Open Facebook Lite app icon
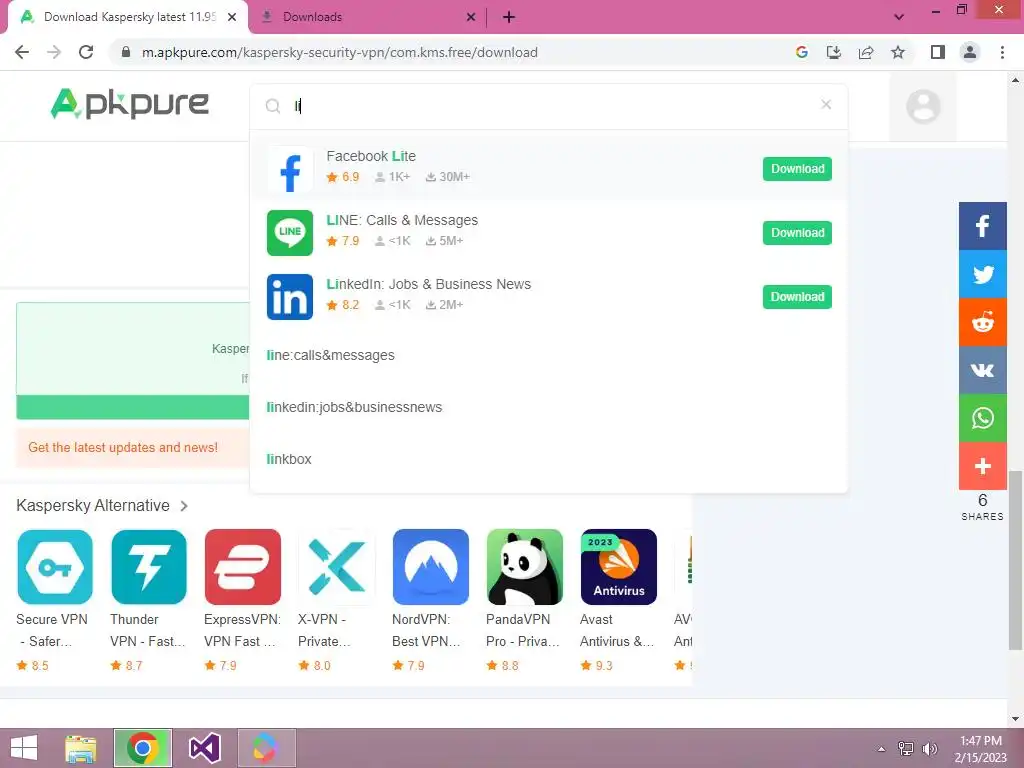 coord(290,169)
